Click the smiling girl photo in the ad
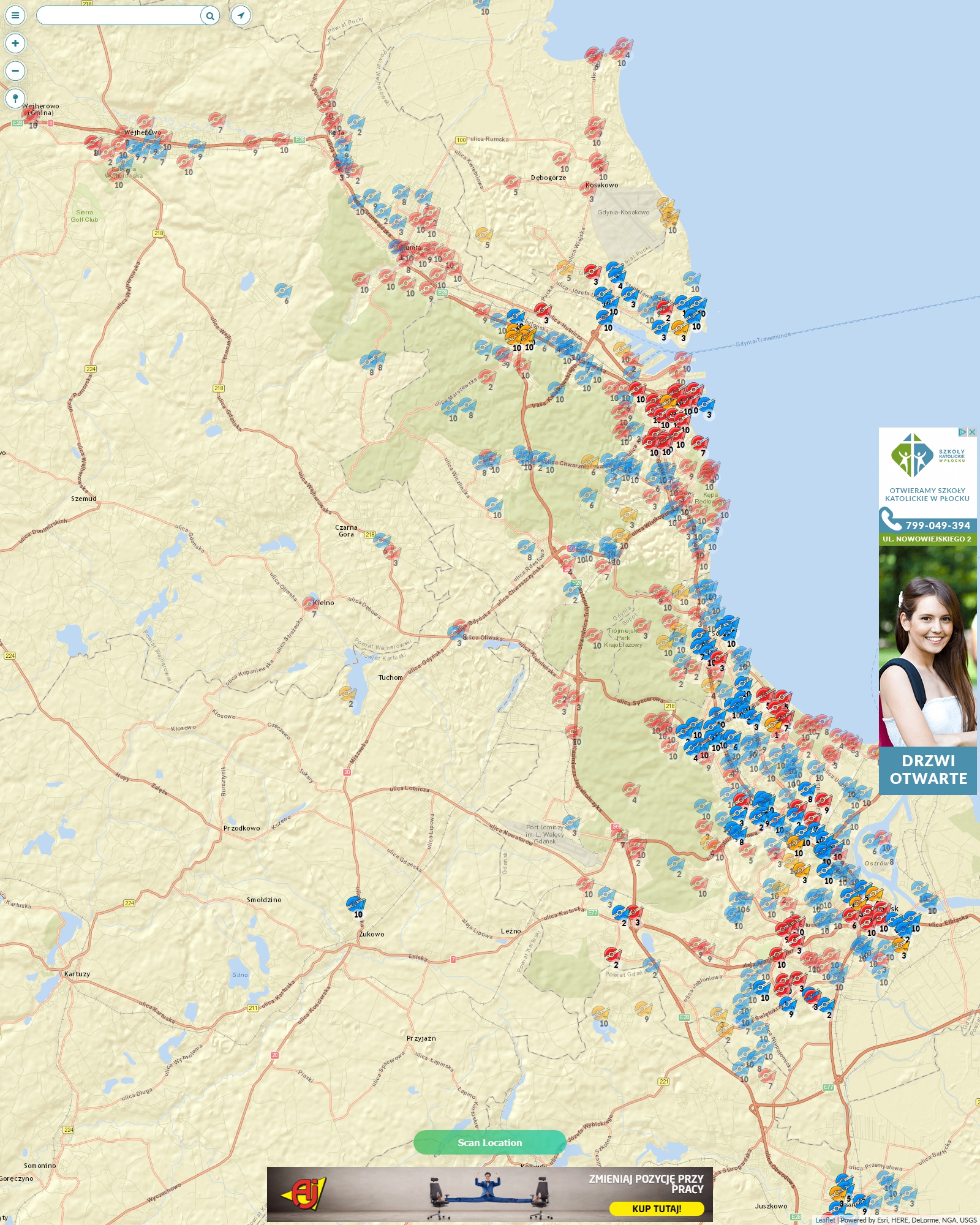The height and width of the screenshot is (1225, 980). 928,646
